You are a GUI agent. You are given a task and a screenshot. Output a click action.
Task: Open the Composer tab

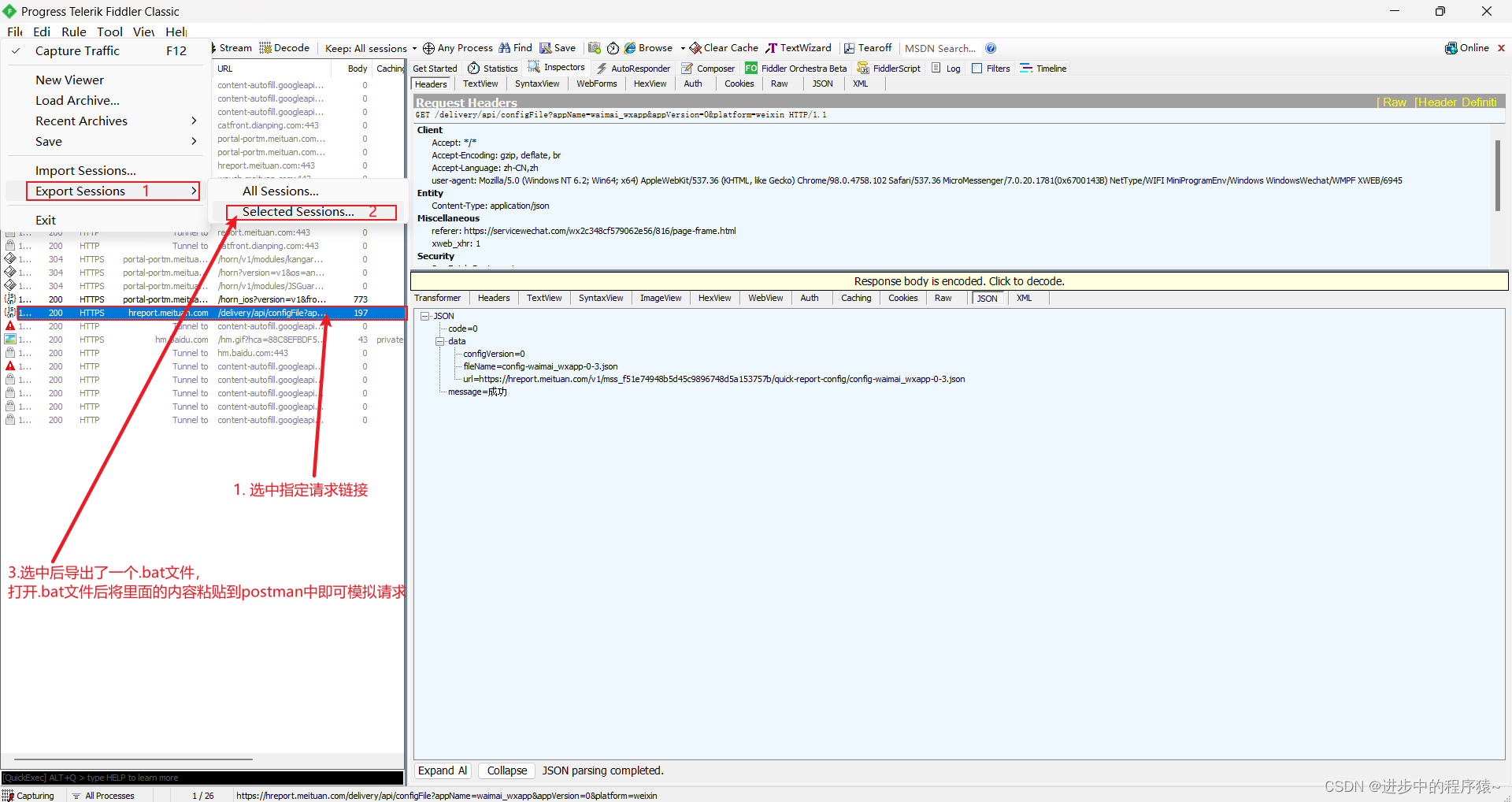point(708,69)
